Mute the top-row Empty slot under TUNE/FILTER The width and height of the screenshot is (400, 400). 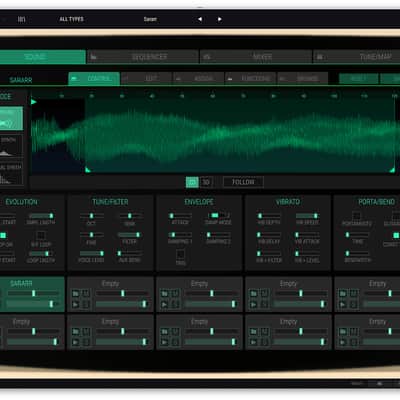click(86, 294)
